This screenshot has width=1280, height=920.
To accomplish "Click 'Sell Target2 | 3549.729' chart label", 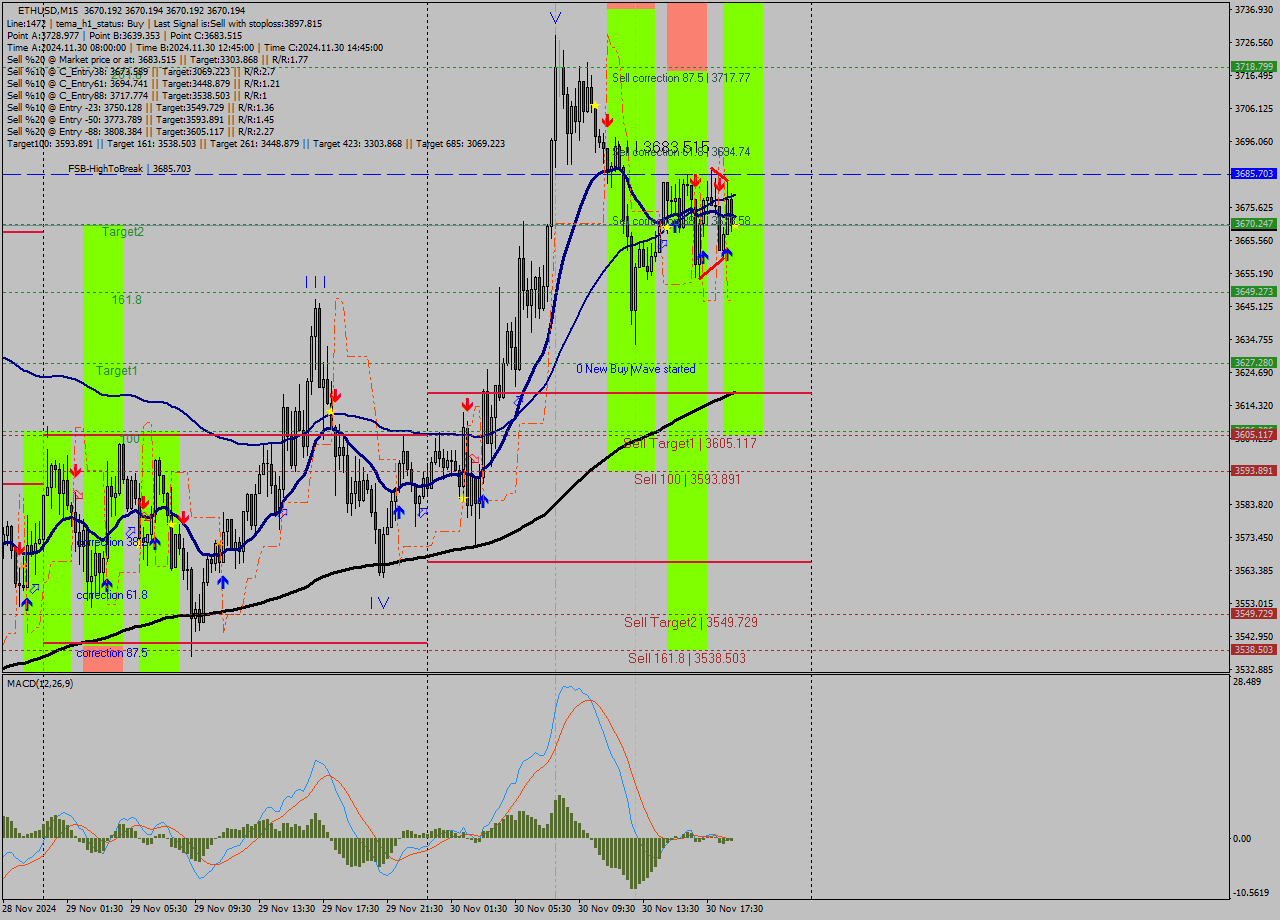I will coord(691,622).
